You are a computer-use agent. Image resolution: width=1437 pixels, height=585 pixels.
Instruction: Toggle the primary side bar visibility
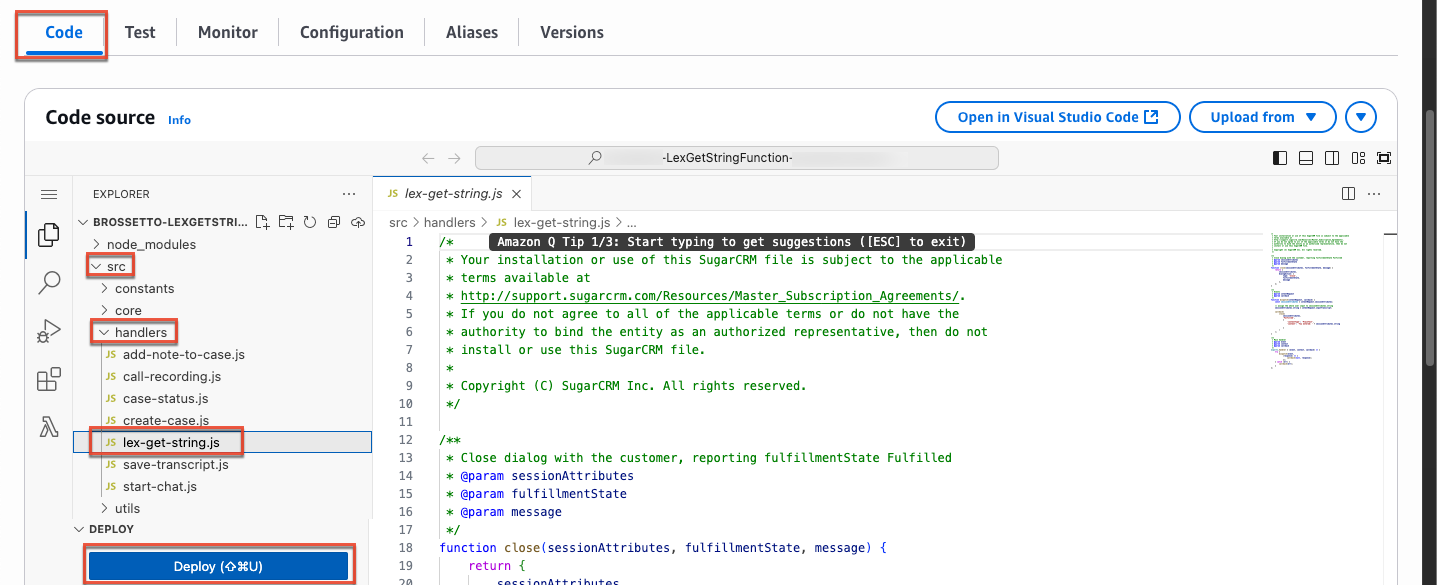tap(1280, 158)
